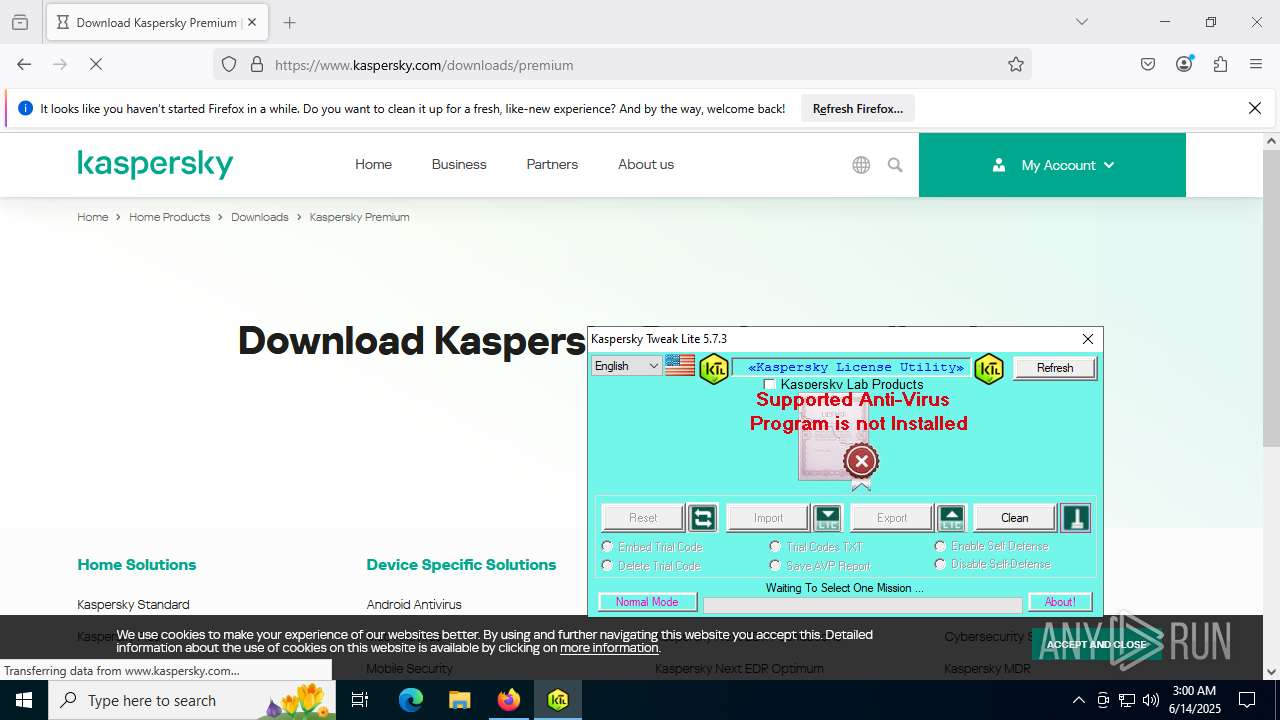Screen dimensions: 1280x720
Task: Click the Kaspersky Standard link
Action: (133, 604)
